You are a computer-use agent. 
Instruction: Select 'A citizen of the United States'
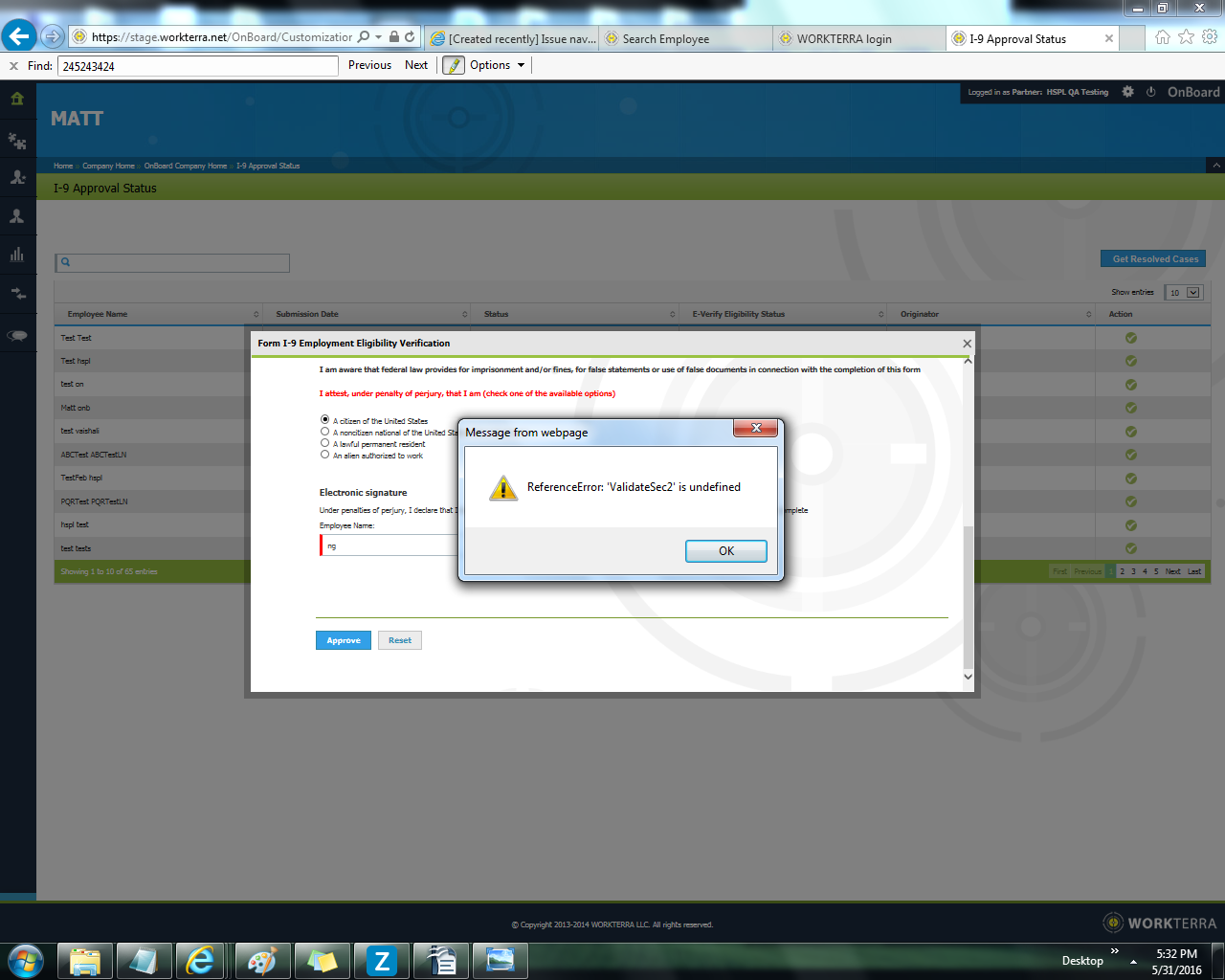[x=325, y=420]
